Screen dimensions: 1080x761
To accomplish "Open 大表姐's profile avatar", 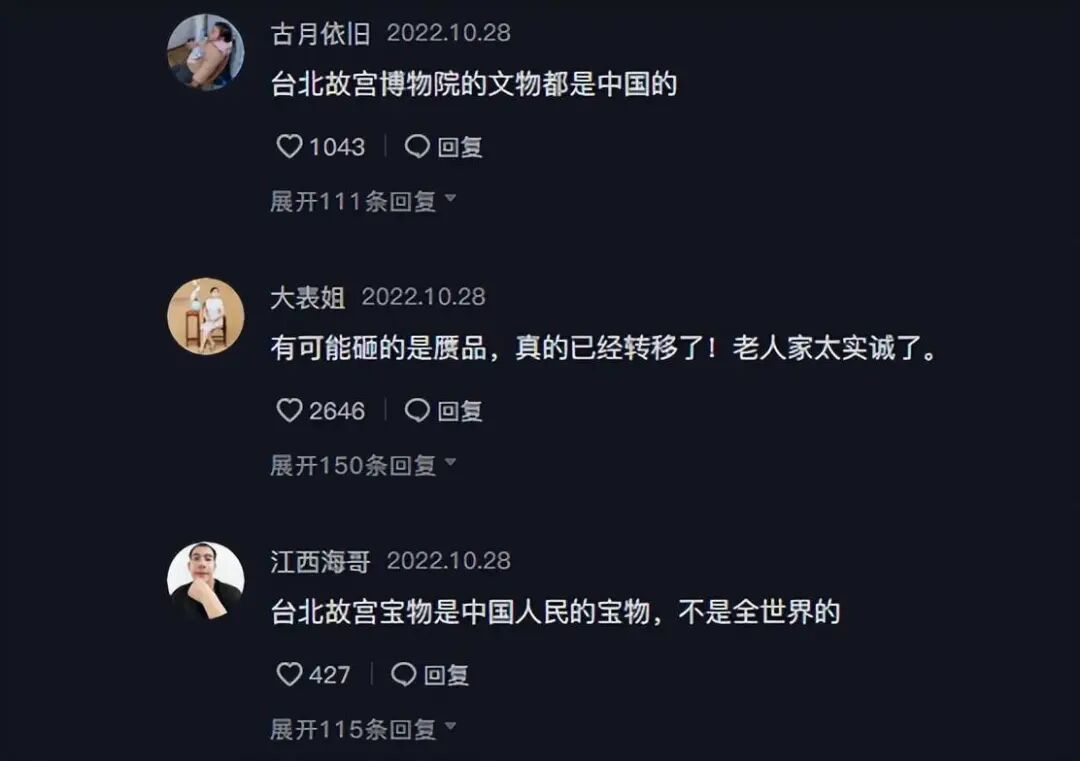I will (x=205, y=316).
